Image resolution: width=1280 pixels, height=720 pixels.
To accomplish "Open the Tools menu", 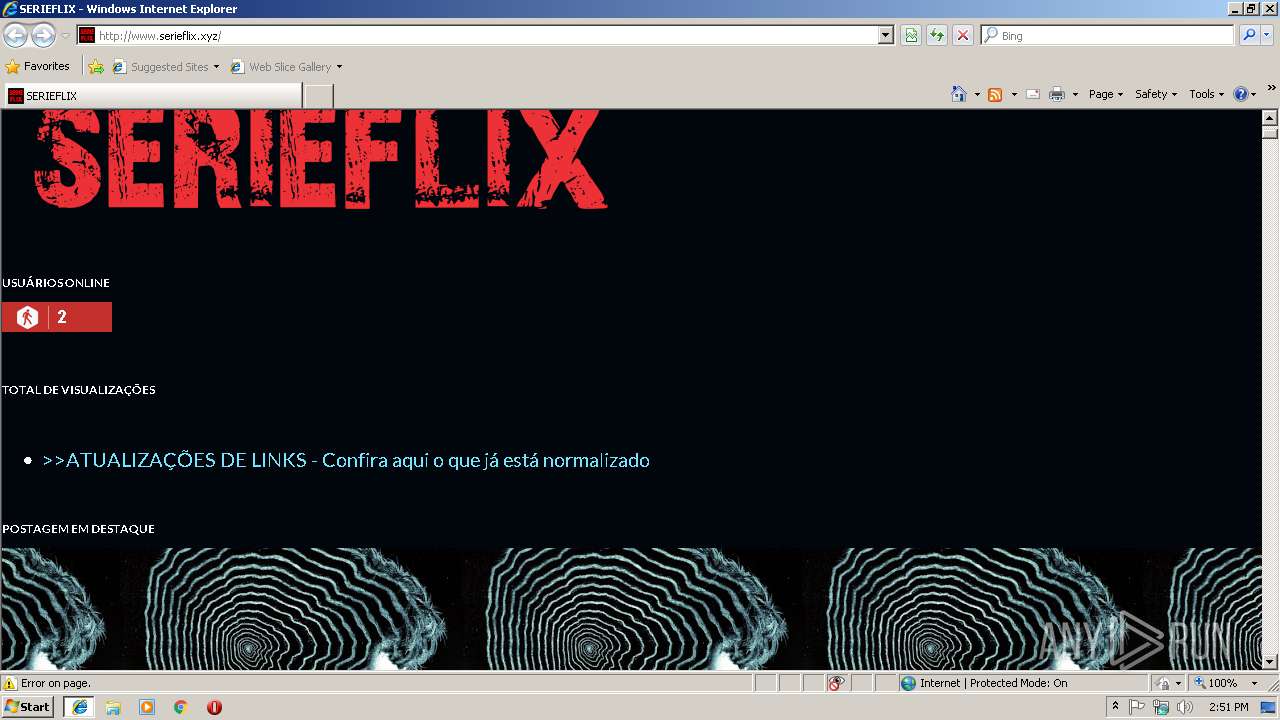I will coord(1206,94).
